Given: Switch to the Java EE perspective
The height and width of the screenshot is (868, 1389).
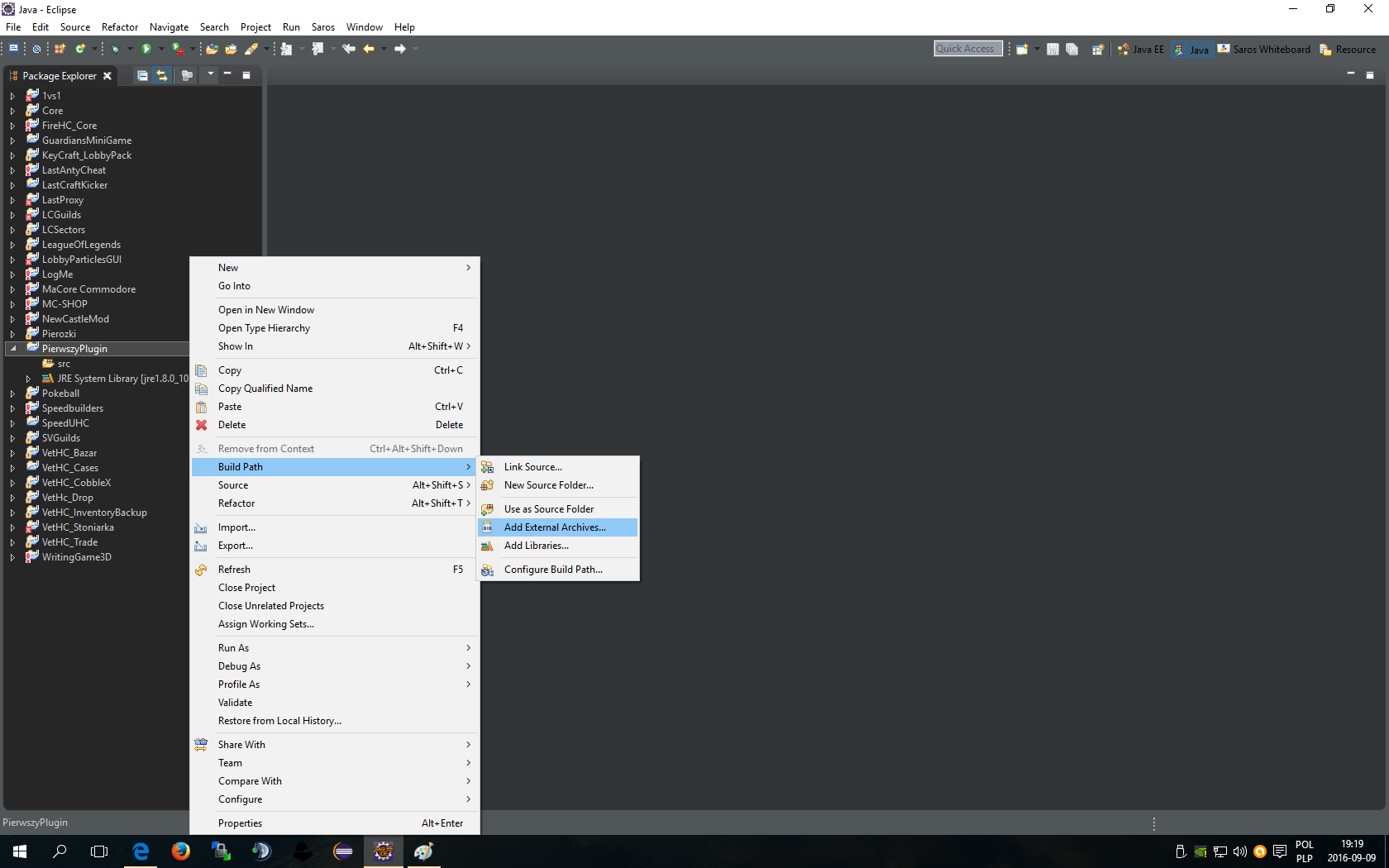Looking at the screenshot, I should tap(1140, 50).
